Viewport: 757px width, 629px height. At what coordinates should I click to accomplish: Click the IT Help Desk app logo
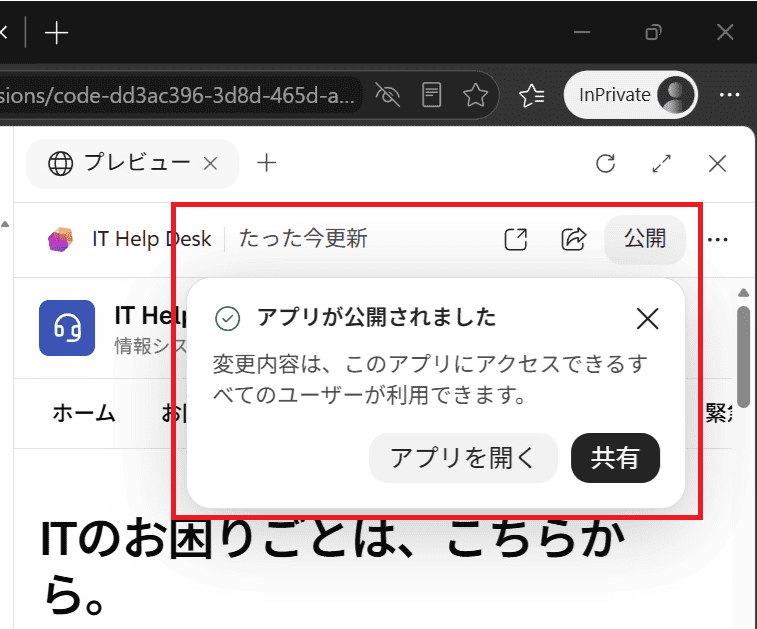tap(60, 239)
